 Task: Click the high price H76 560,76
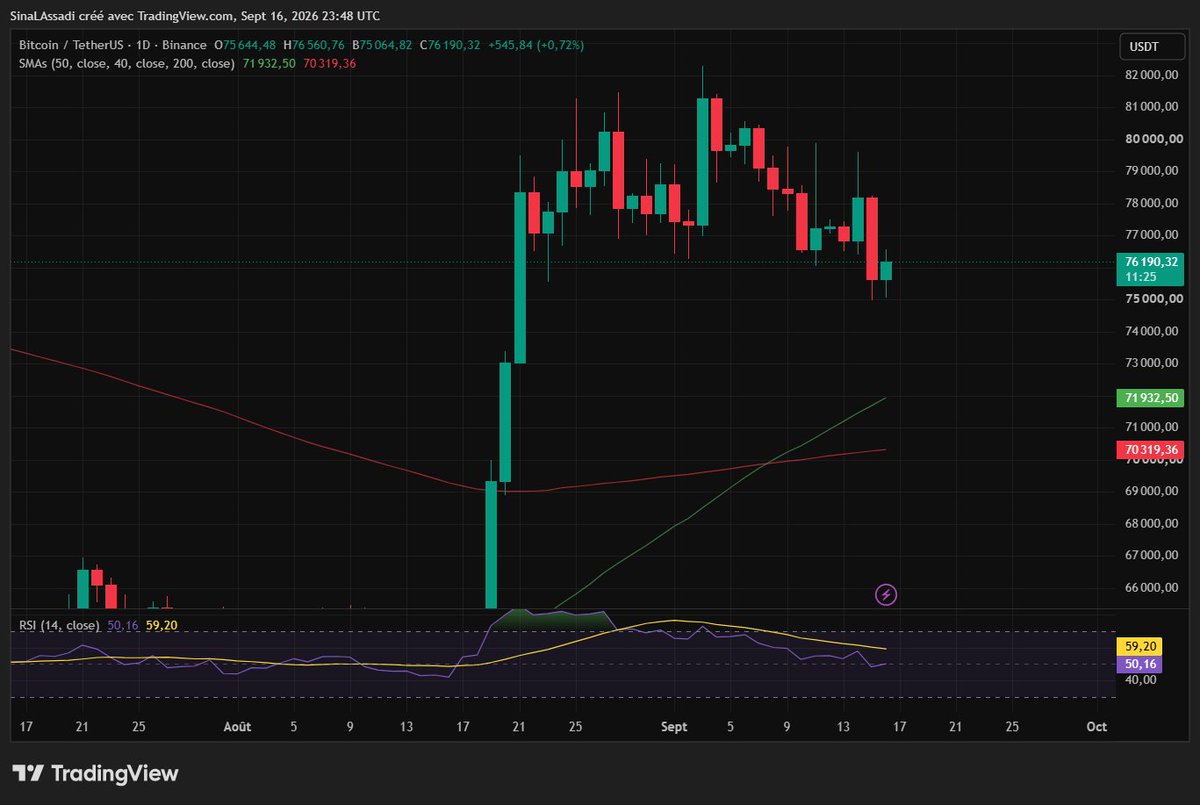point(314,45)
